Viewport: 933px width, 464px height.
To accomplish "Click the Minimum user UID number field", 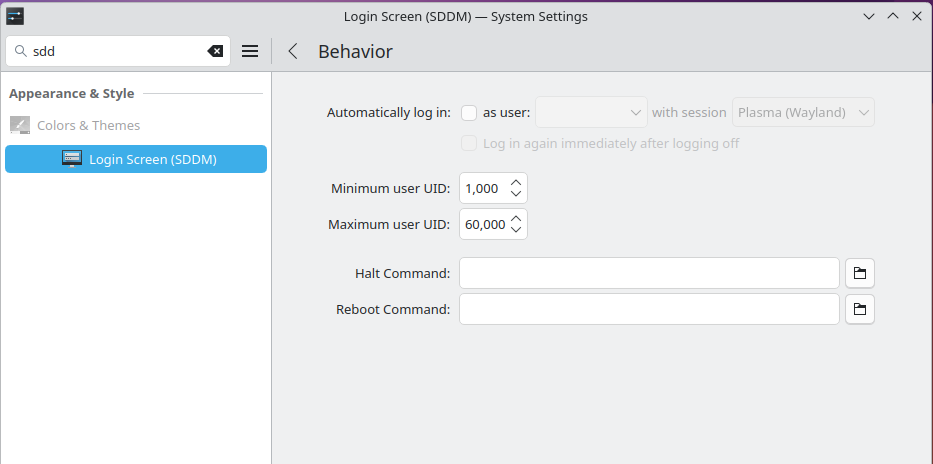I will click(x=483, y=188).
